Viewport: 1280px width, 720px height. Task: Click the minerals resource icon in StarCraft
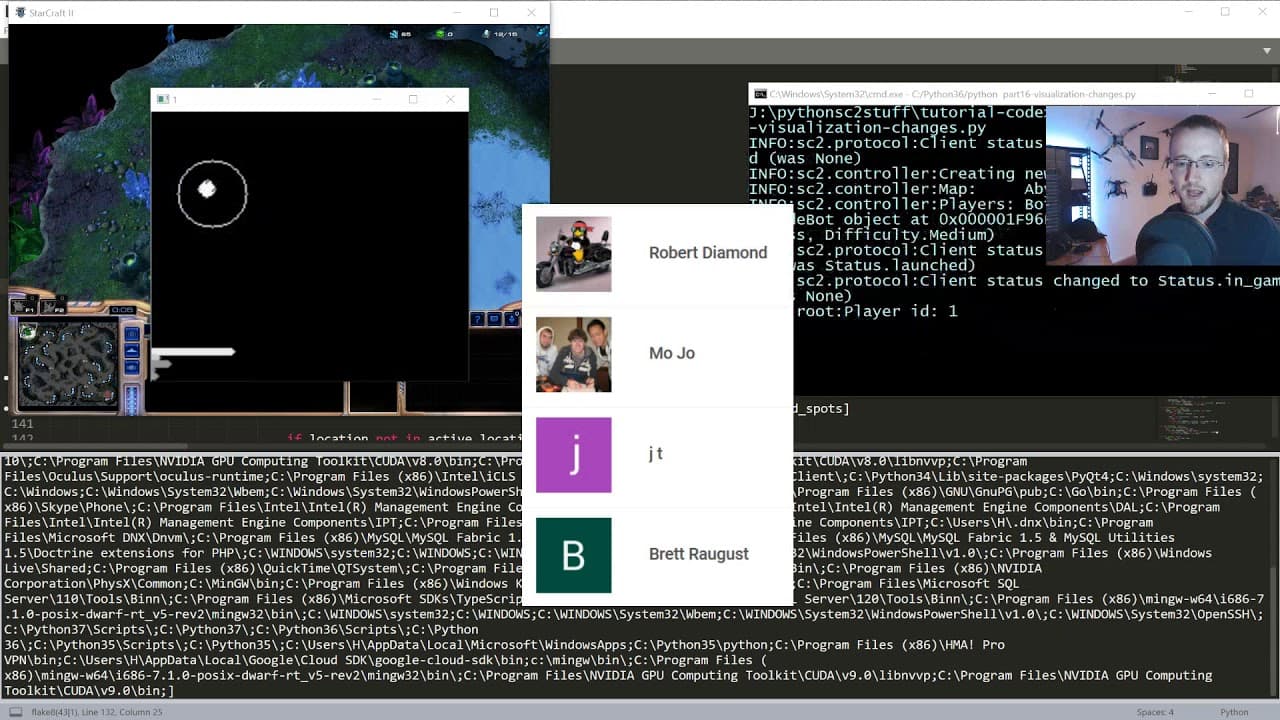[393, 34]
